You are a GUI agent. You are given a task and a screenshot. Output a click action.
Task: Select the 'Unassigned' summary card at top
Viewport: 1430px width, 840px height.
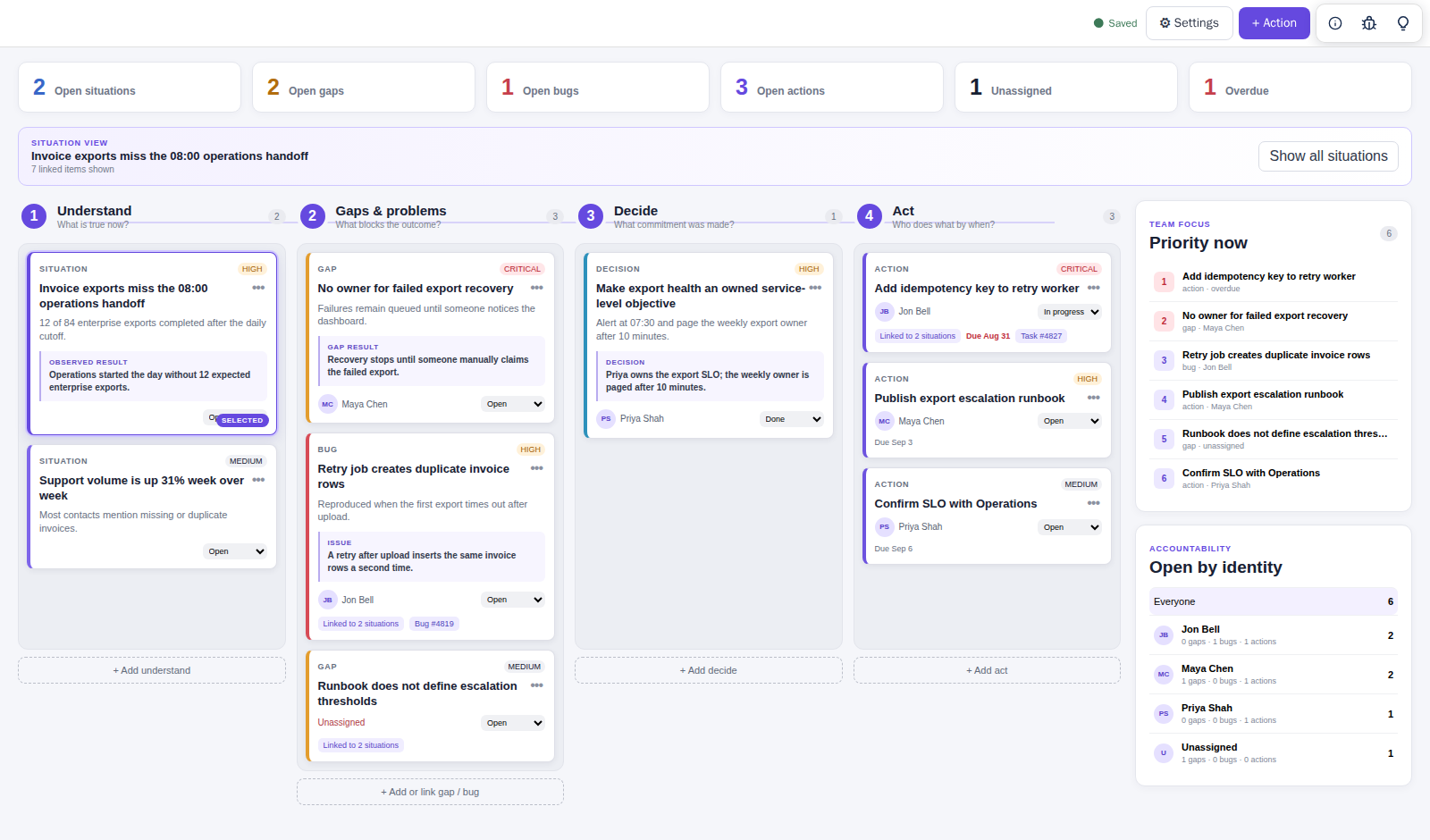(x=1066, y=88)
